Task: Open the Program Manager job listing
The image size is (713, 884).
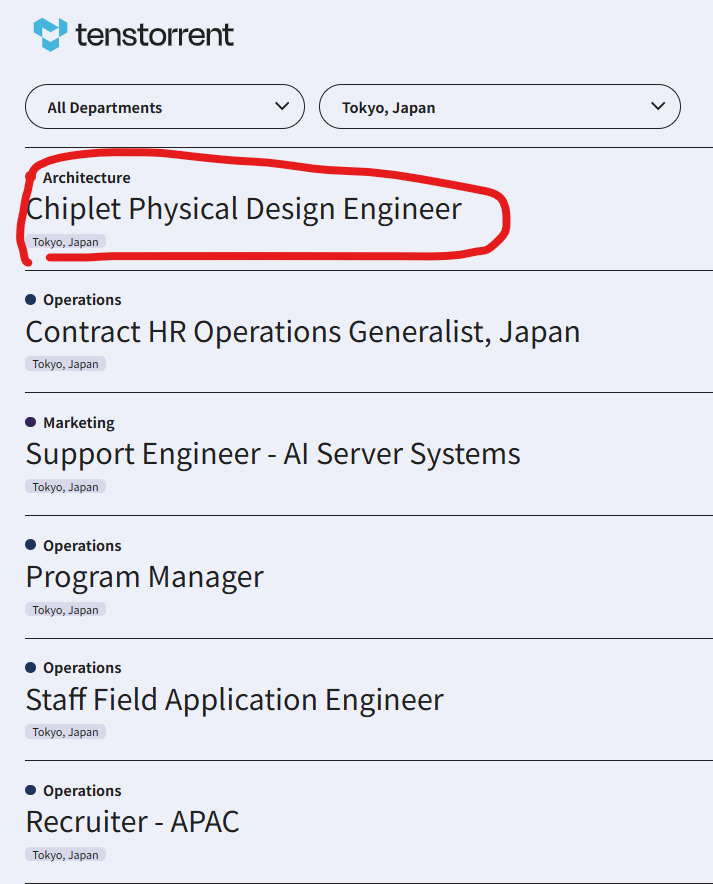Action: (x=144, y=577)
